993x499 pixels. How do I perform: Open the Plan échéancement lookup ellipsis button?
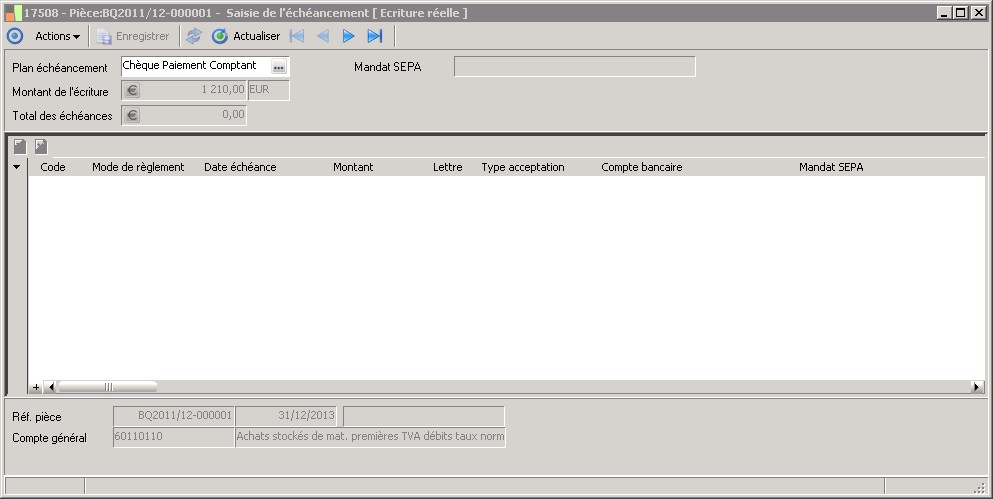(x=279, y=66)
